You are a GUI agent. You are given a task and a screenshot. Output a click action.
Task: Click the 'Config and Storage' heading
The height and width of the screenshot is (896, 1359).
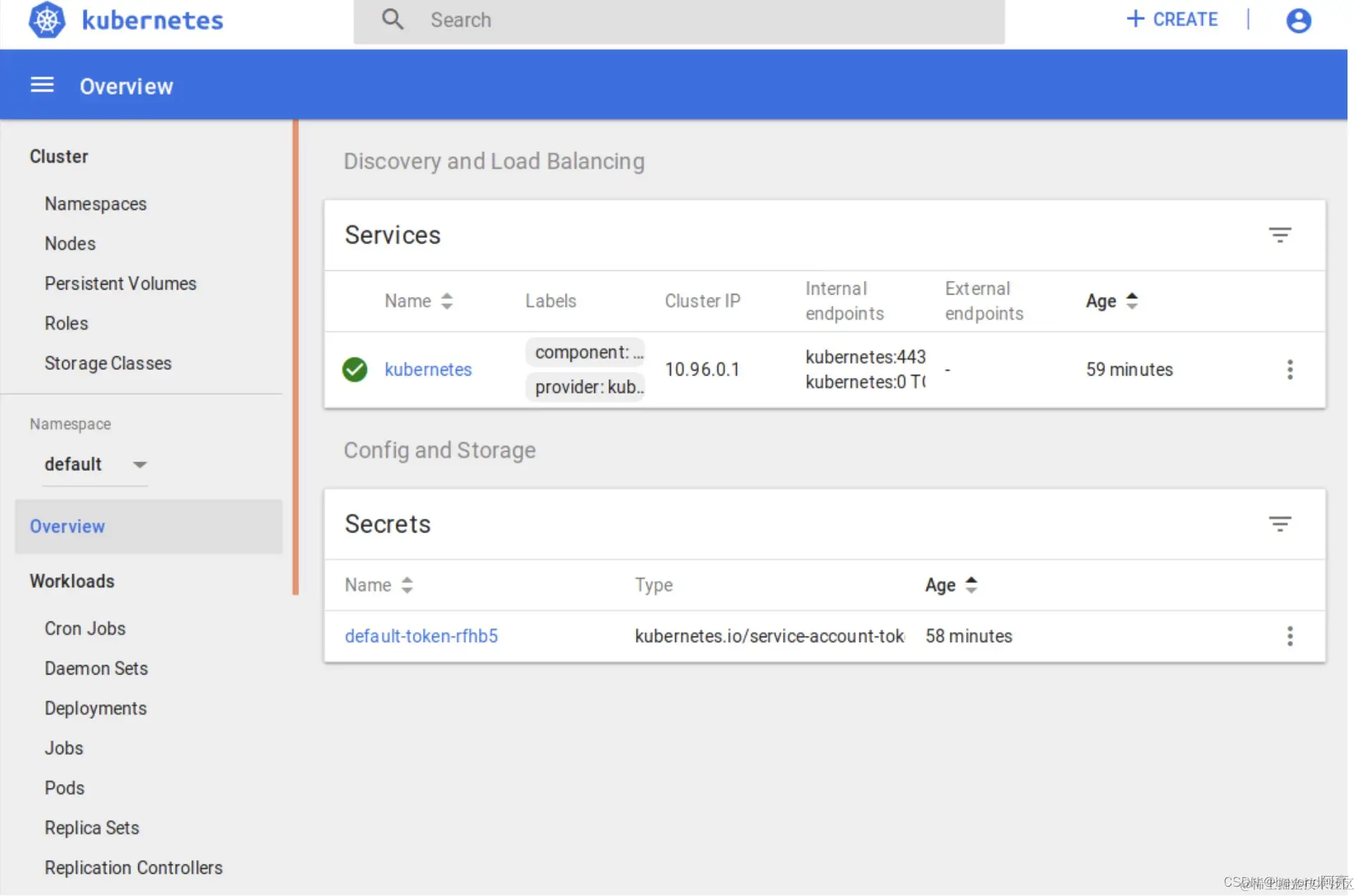coord(439,450)
